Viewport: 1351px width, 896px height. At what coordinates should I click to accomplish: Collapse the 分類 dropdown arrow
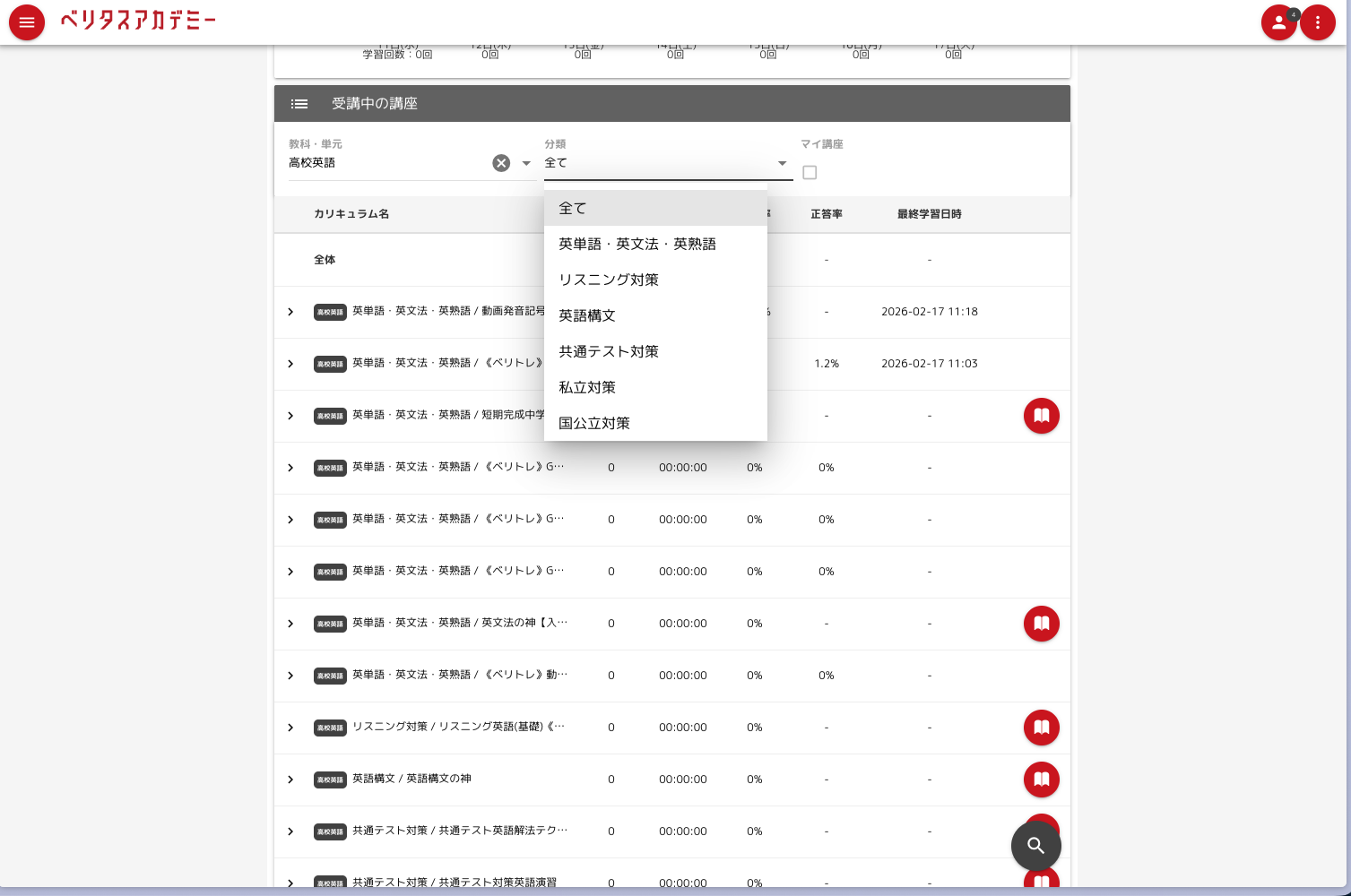tap(782, 163)
